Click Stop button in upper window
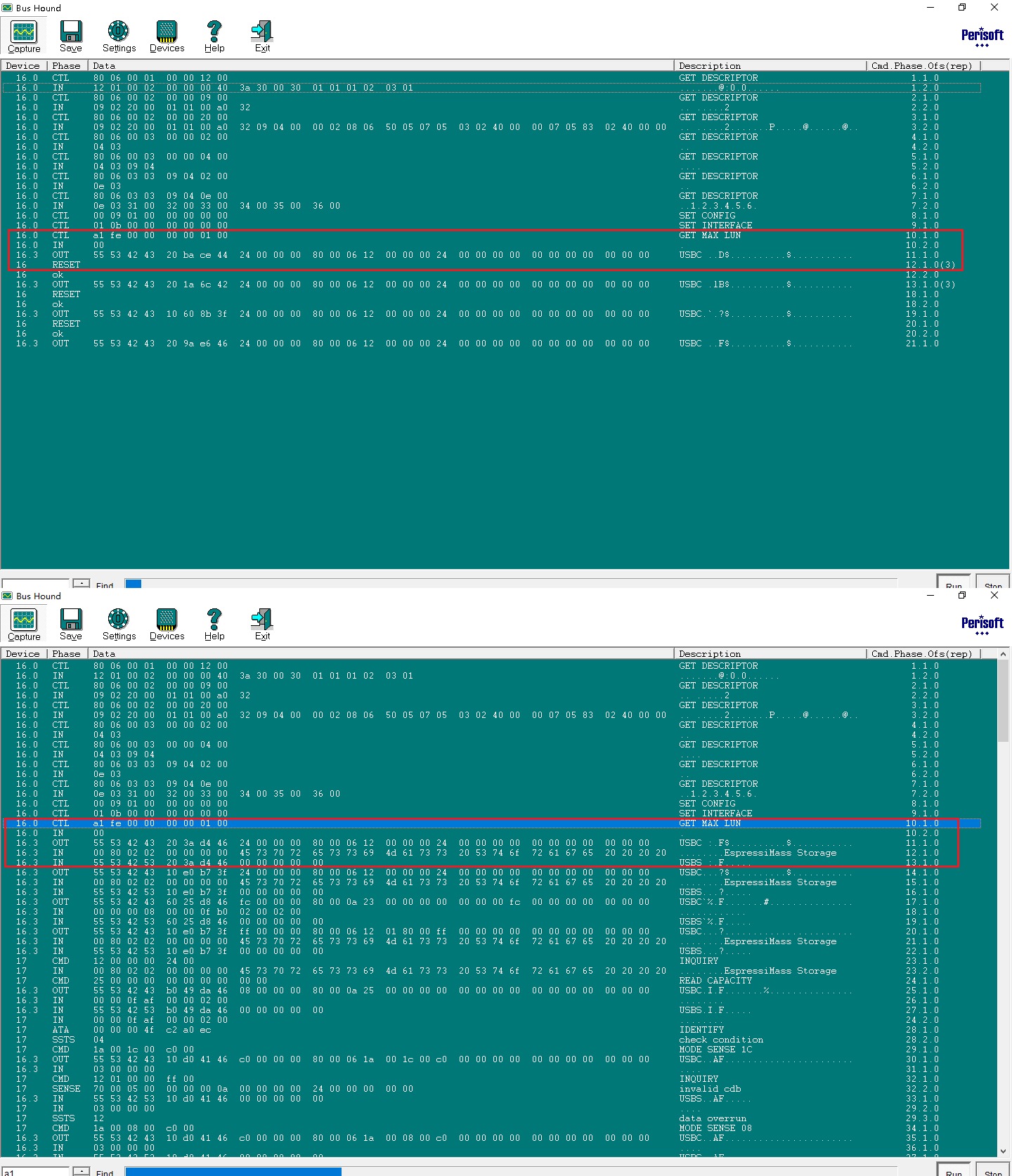 [993, 582]
